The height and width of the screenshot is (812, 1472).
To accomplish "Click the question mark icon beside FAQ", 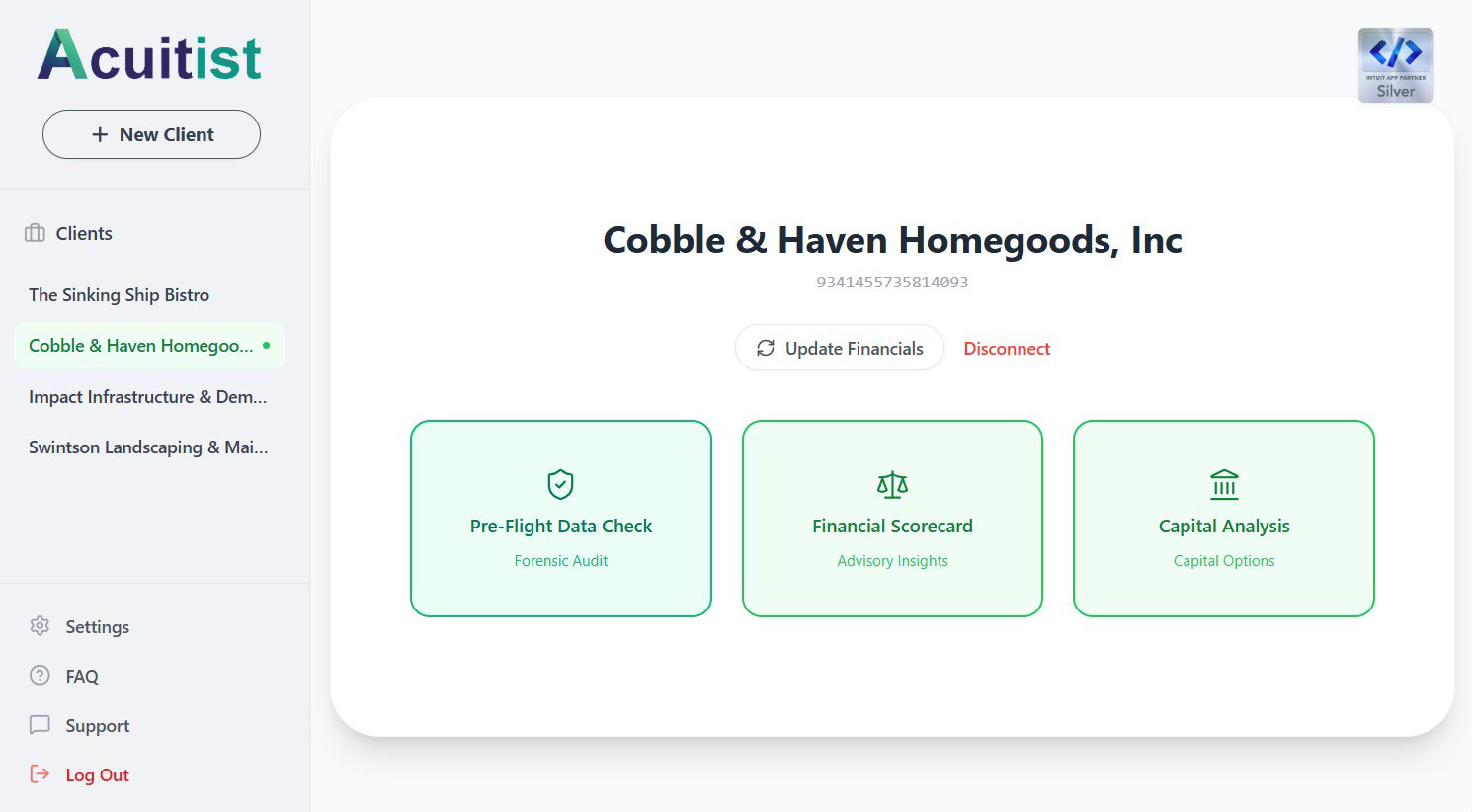I will pyautogui.click(x=40, y=676).
